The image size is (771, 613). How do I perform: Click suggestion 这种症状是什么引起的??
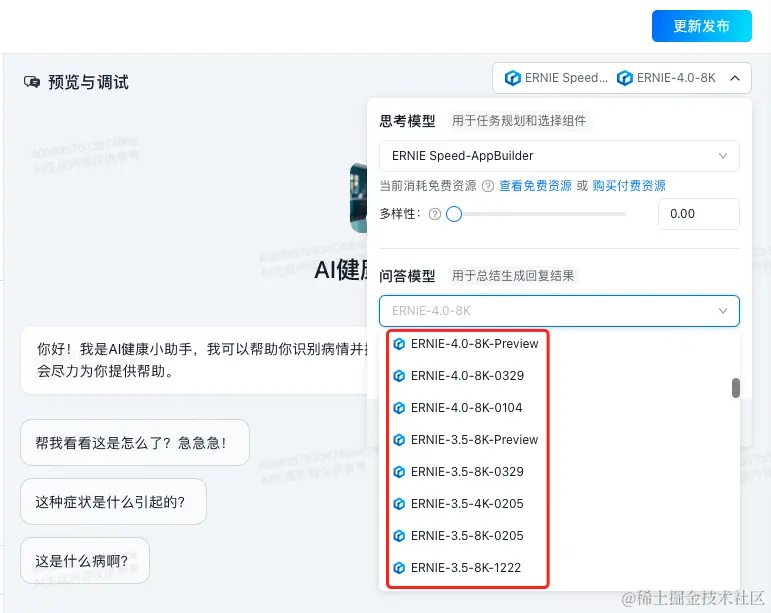click(114, 501)
